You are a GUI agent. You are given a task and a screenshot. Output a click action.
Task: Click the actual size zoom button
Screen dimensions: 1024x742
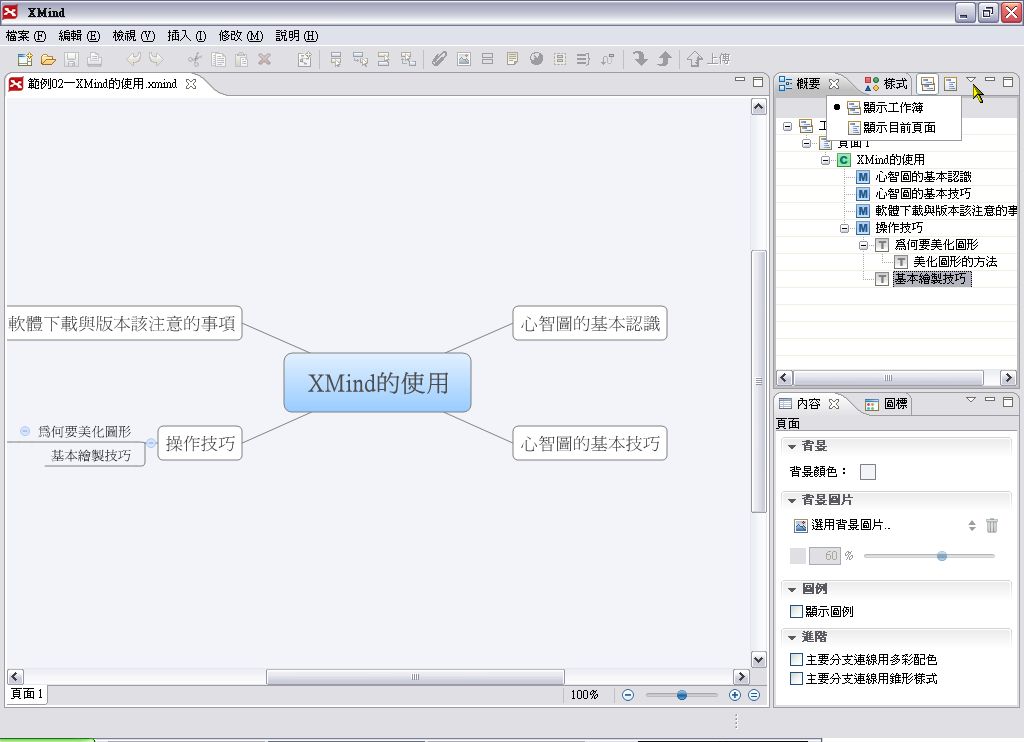pyautogui.click(x=754, y=695)
